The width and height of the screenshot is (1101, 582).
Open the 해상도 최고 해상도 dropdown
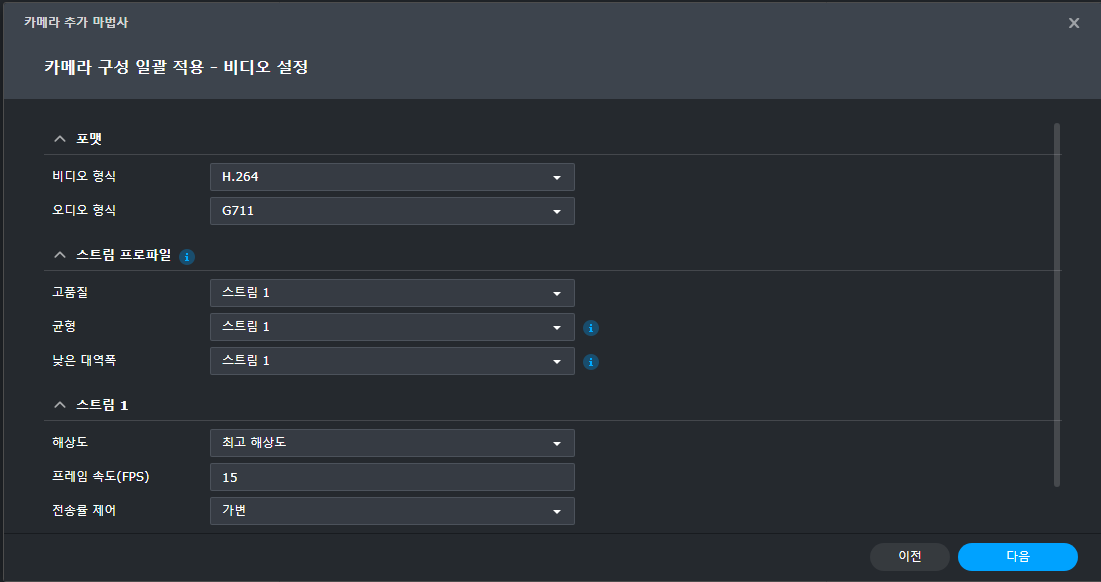(392, 443)
